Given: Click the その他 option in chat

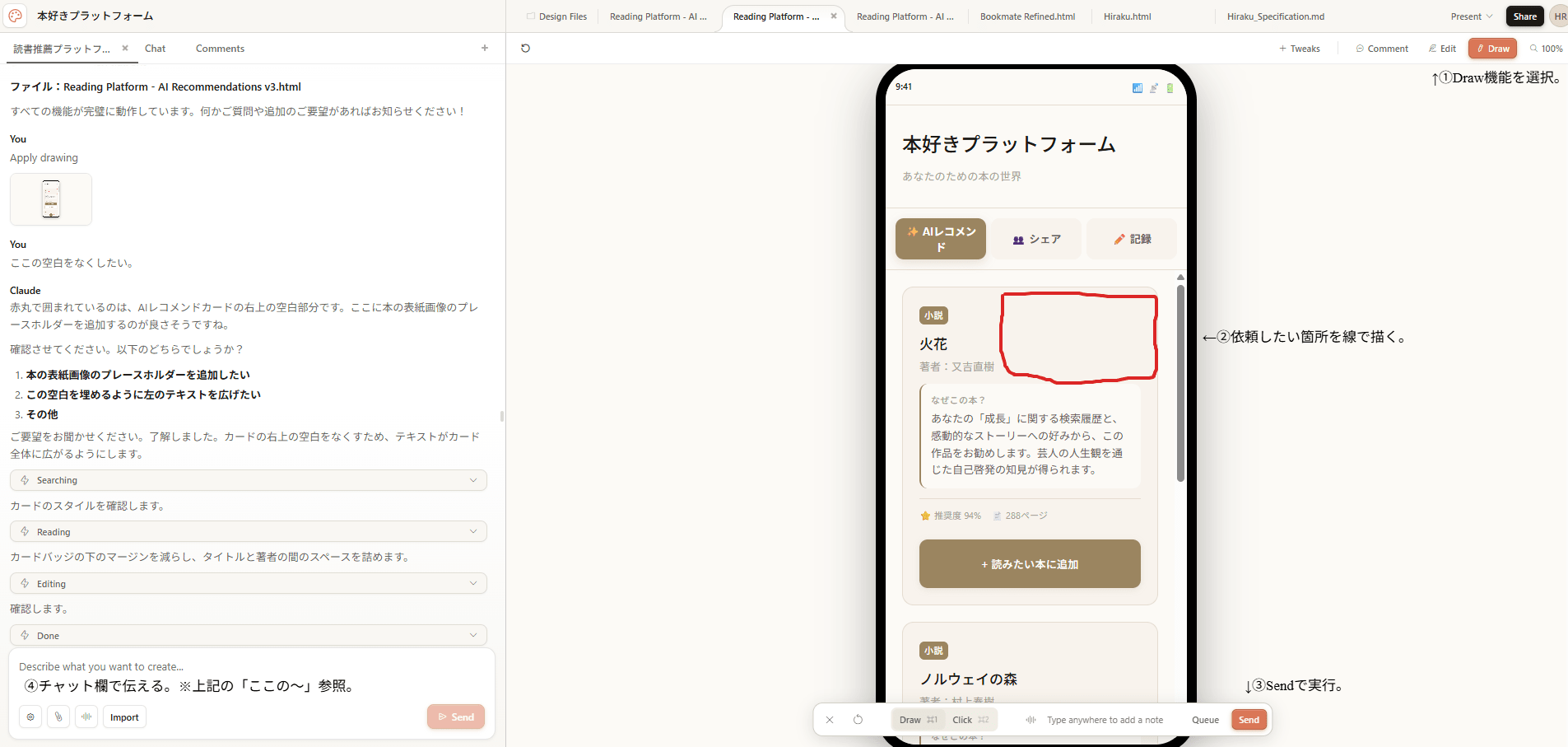Looking at the screenshot, I should pyautogui.click(x=42, y=414).
